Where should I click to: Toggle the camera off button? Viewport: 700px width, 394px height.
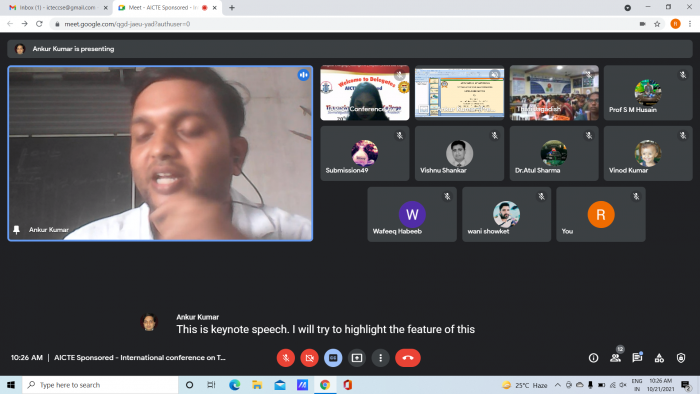309,358
